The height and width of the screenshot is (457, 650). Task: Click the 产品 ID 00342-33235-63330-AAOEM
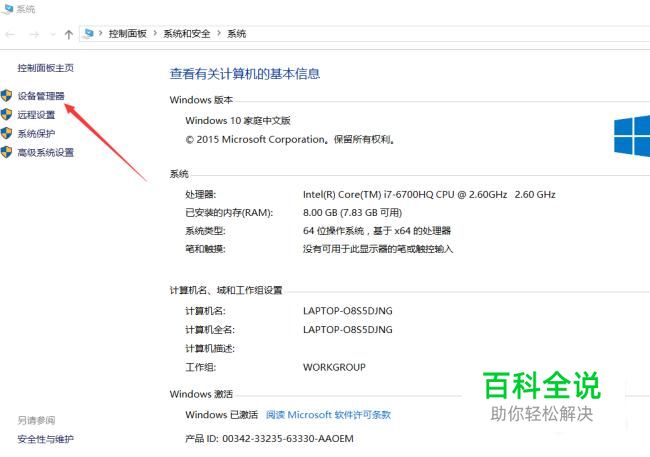[269, 439]
